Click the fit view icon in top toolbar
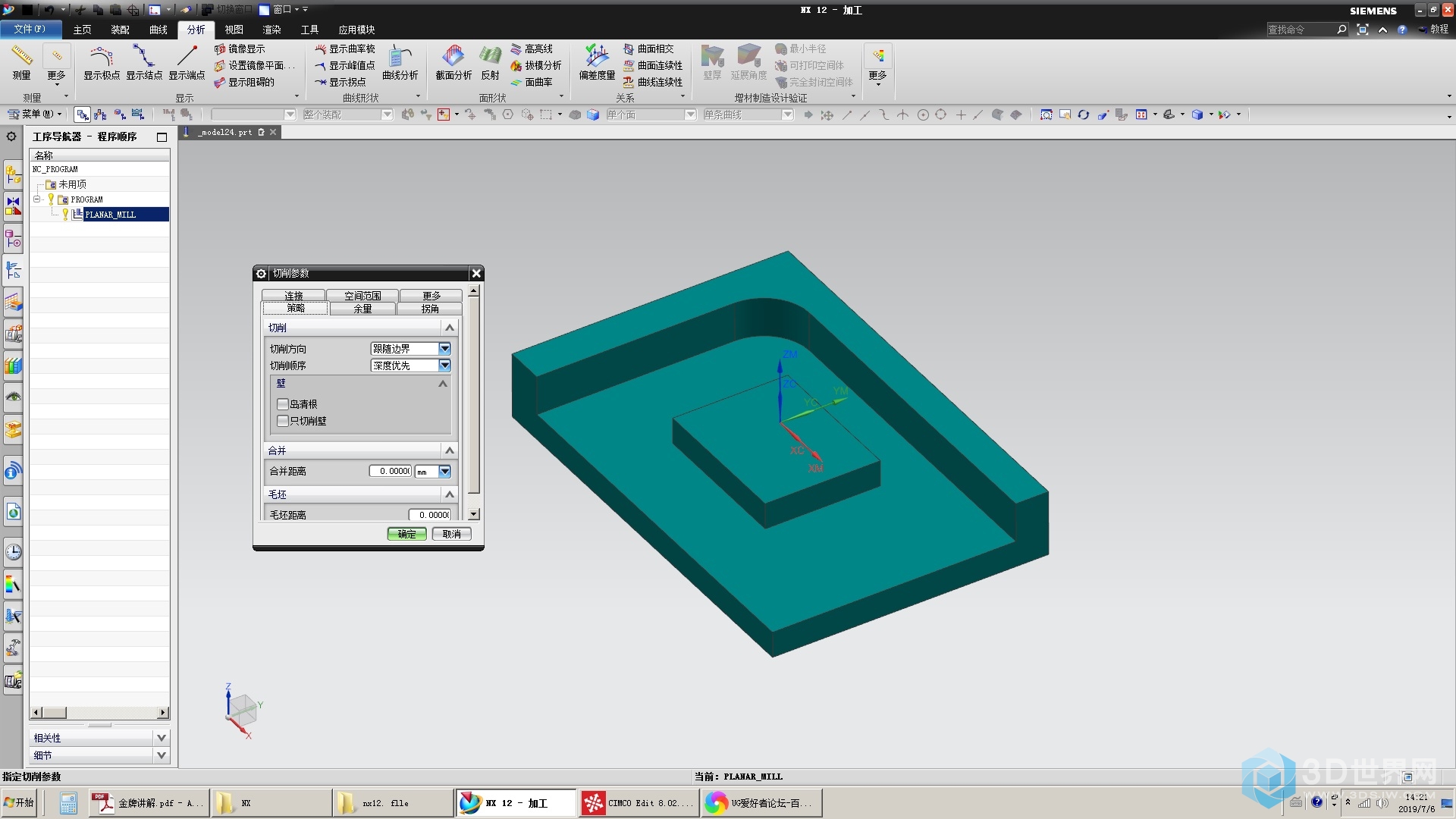The image size is (1456, 819). 1046,115
